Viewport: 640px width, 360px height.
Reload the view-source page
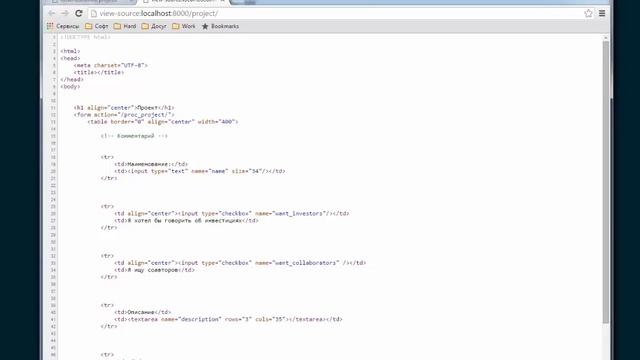pyautogui.click(x=79, y=13)
